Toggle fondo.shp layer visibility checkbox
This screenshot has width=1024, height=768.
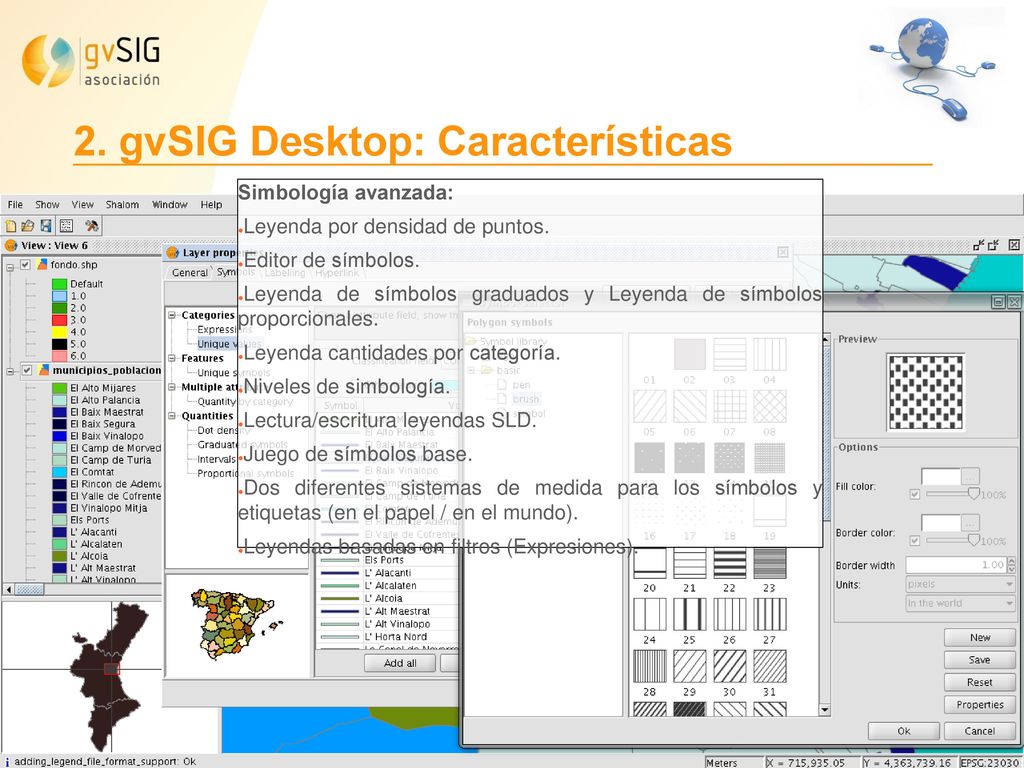click(x=25, y=264)
